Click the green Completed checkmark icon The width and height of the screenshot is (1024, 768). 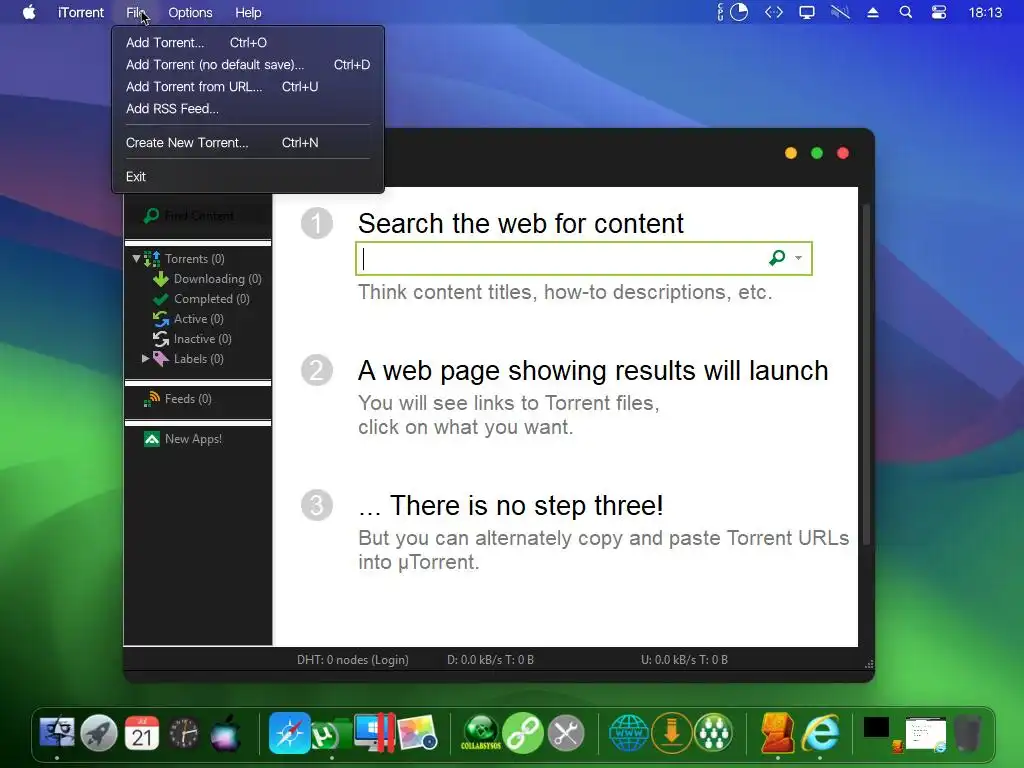click(x=161, y=299)
